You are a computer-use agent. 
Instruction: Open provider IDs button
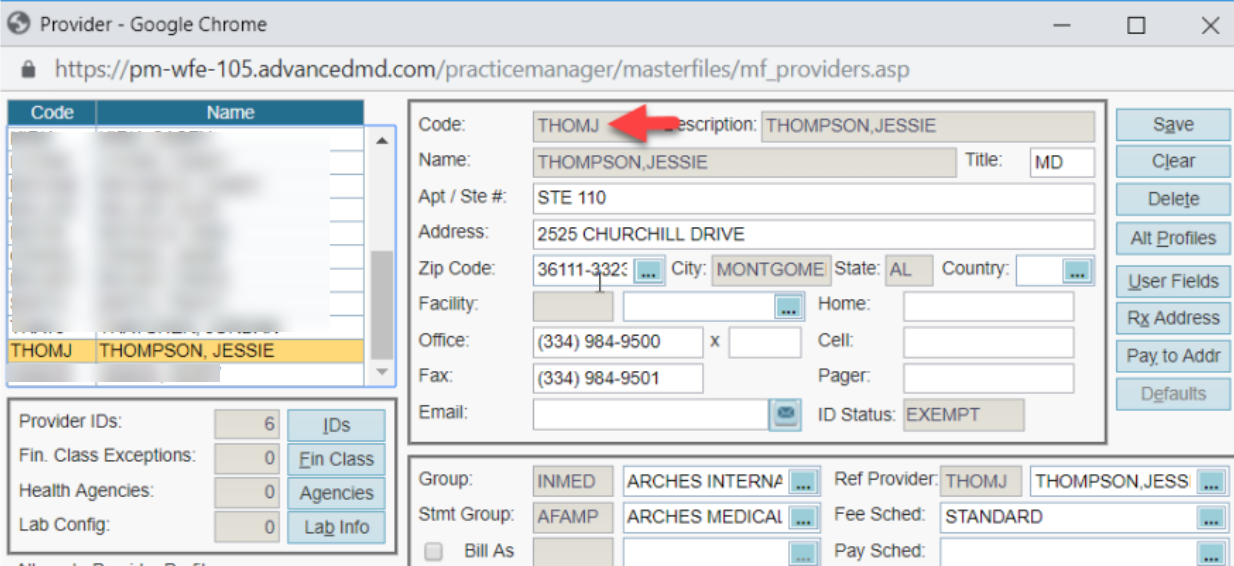point(336,425)
